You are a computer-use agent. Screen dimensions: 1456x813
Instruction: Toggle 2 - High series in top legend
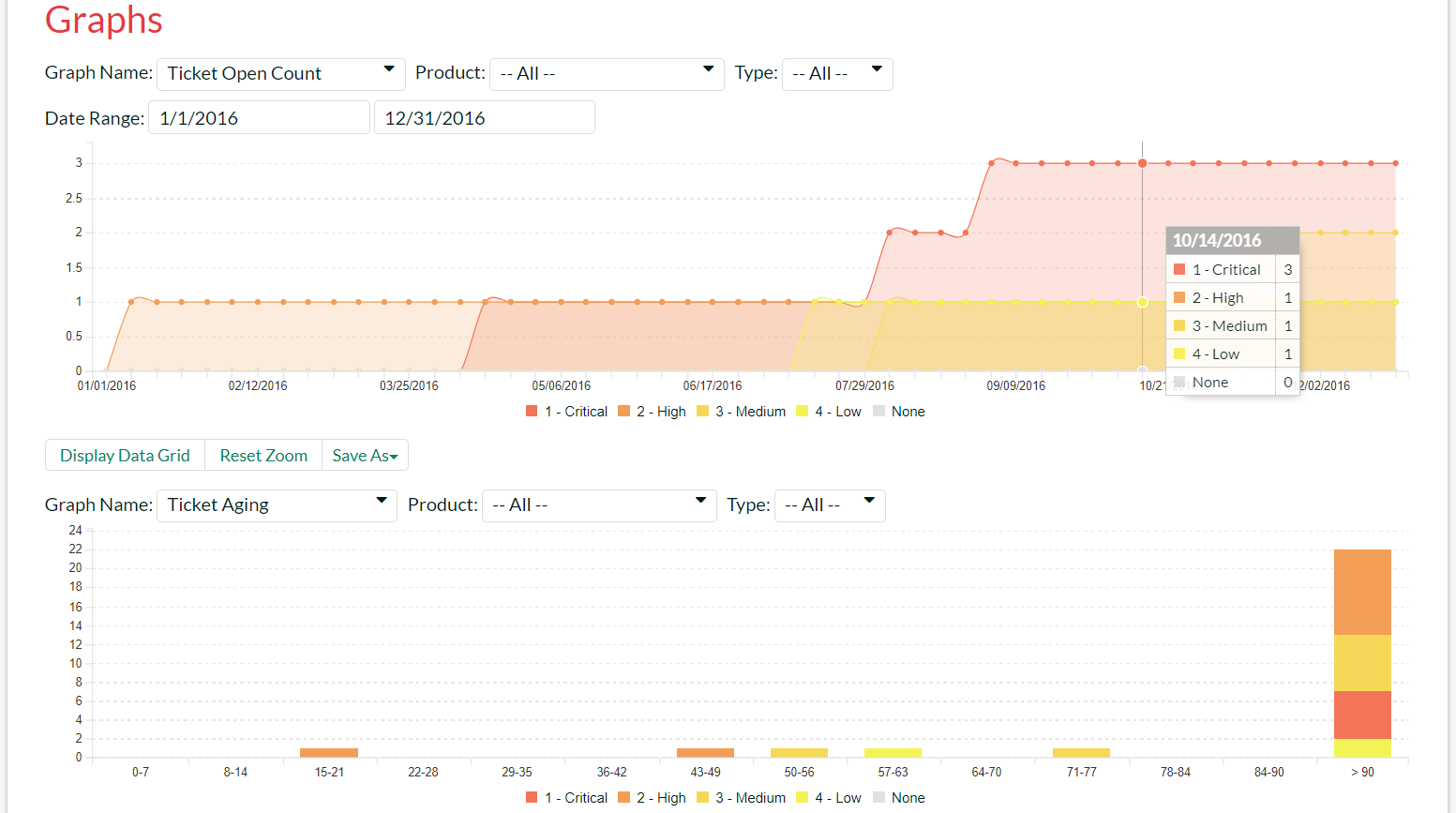[x=653, y=412]
